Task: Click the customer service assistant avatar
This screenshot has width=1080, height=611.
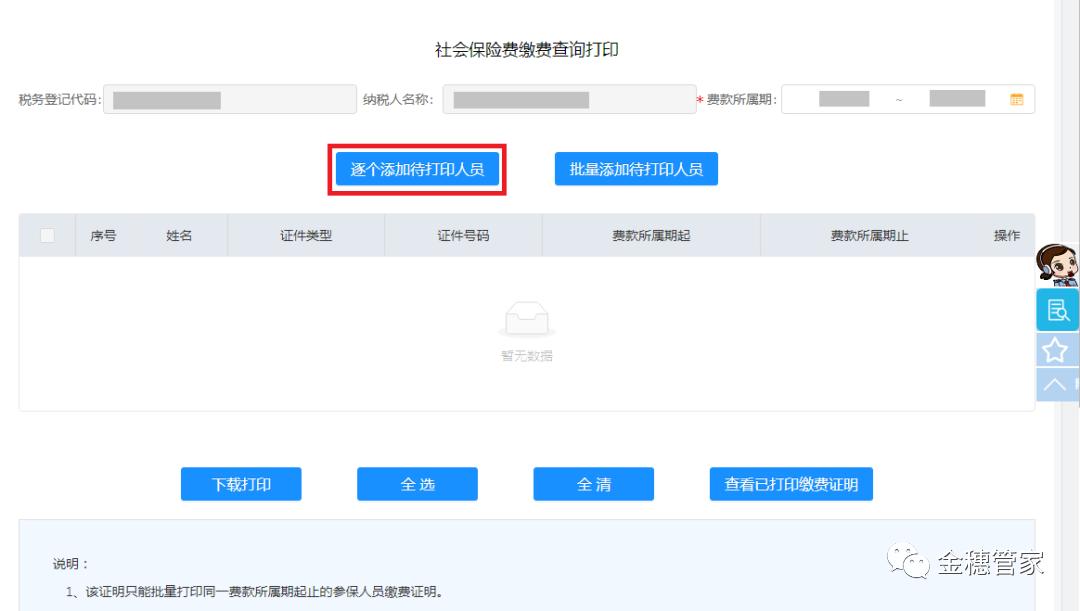Action: (x=1058, y=265)
